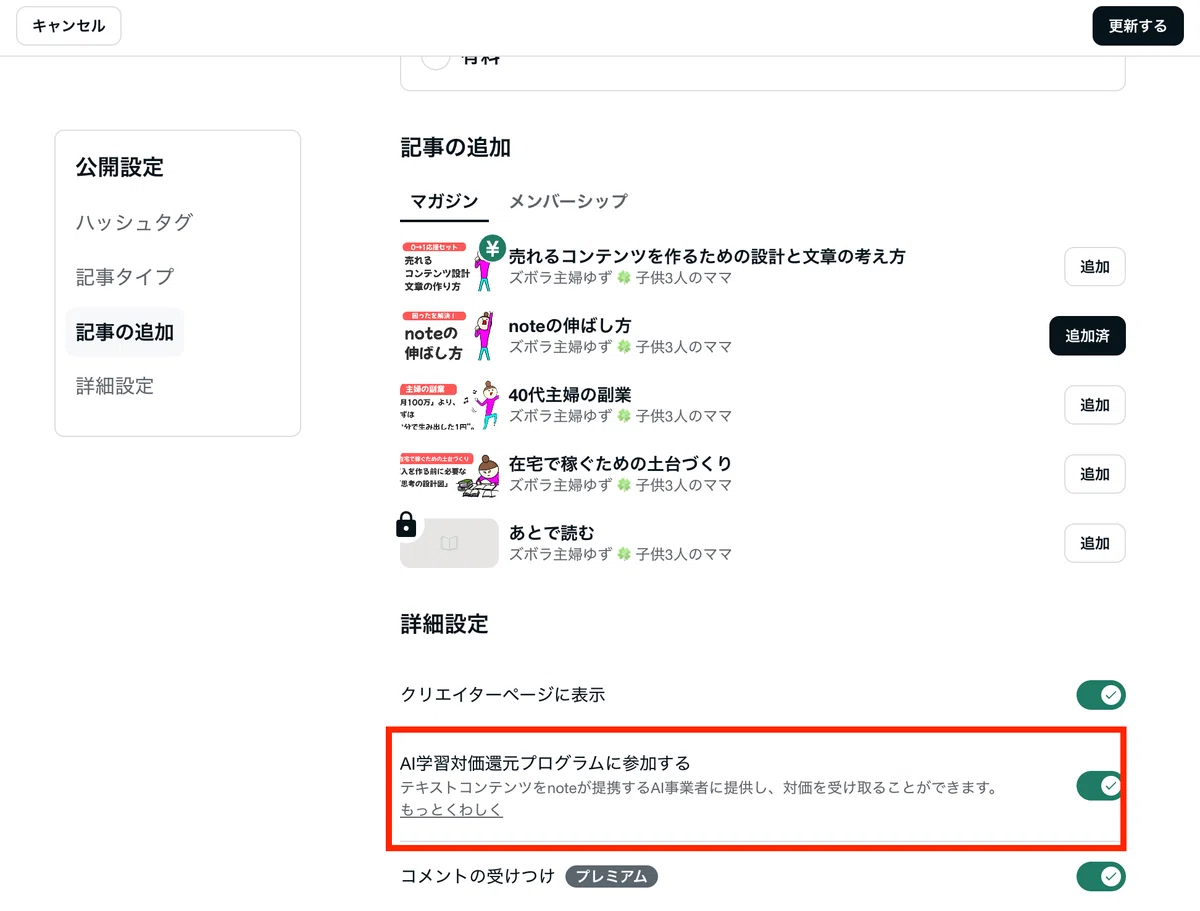Click author name under あとで読む
The image size is (1200, 911).
[620, 554]
